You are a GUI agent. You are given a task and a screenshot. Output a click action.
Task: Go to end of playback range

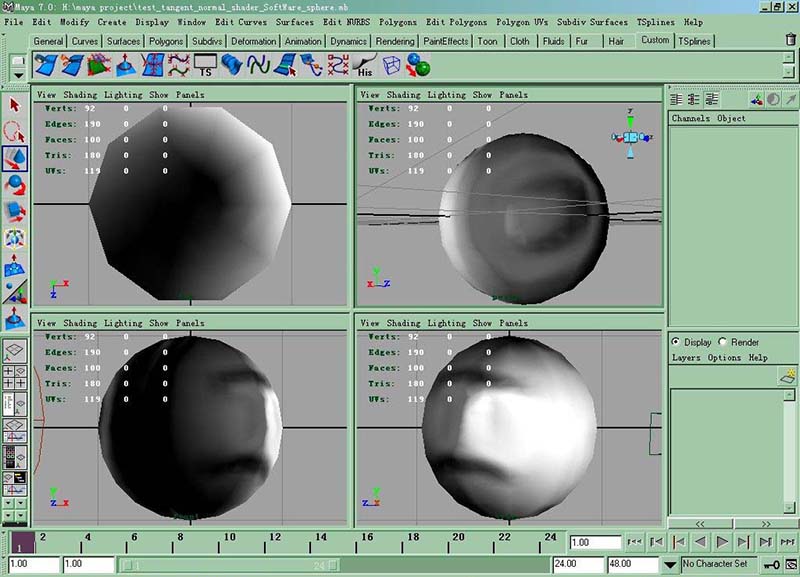(x=787, y=542)
